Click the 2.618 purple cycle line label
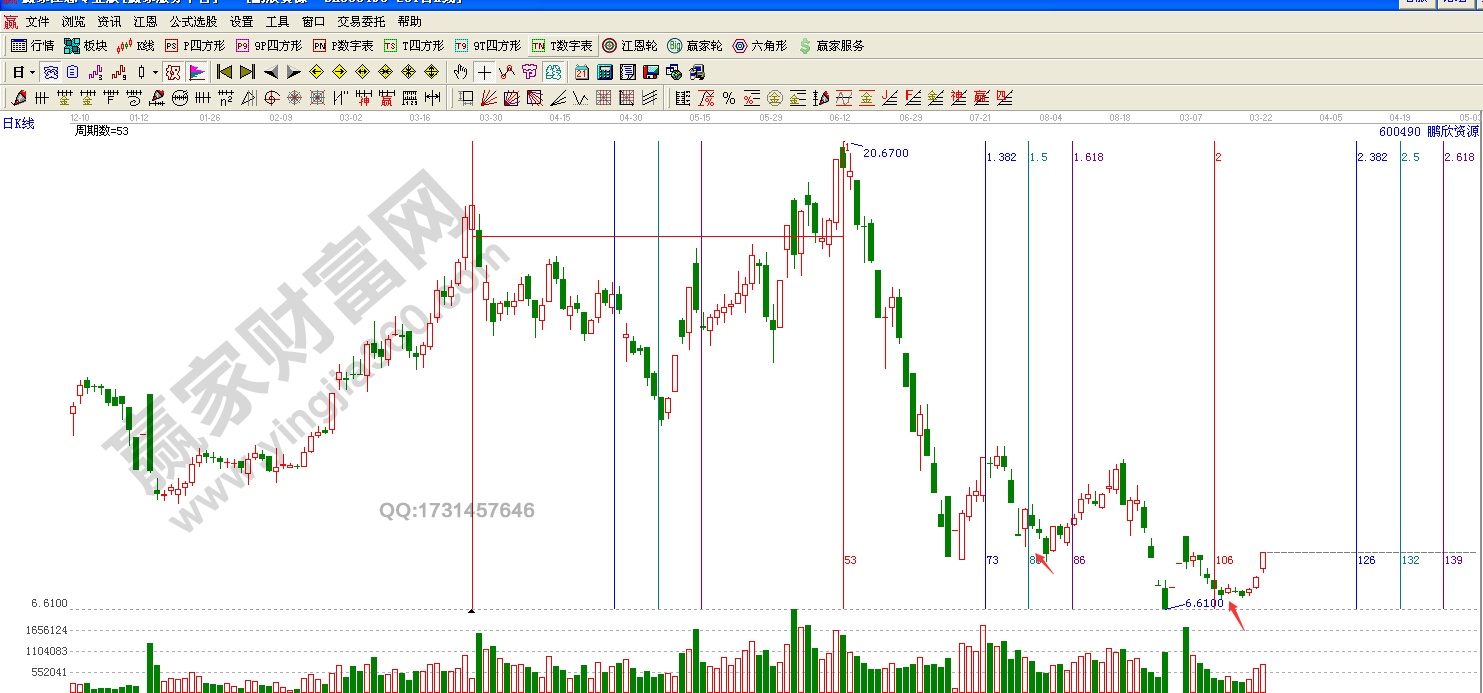The width and height of the screenshot is (1483, 693). point(1459,157)
